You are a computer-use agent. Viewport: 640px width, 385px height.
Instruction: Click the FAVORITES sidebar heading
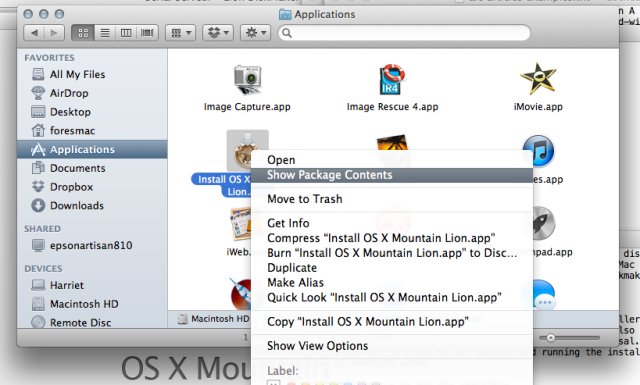click(49, 58)
